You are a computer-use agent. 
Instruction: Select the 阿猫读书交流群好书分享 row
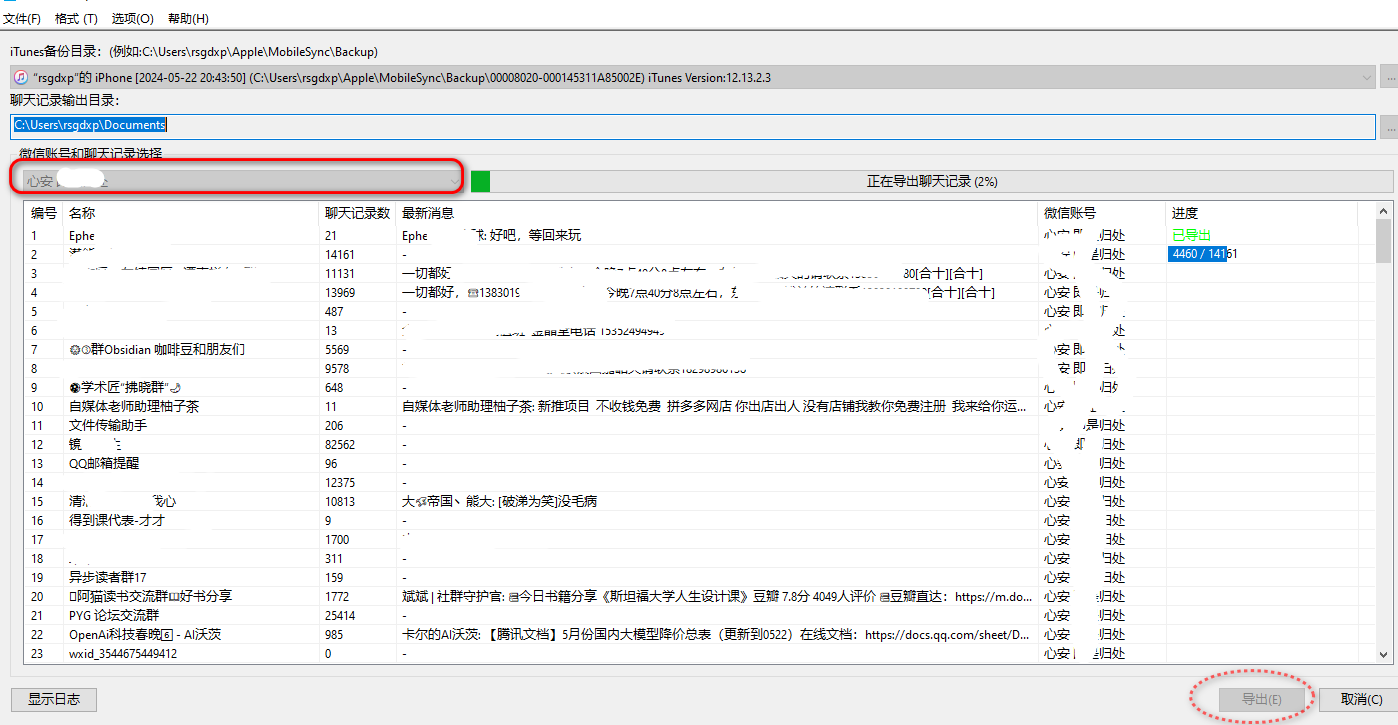[700, 596]
